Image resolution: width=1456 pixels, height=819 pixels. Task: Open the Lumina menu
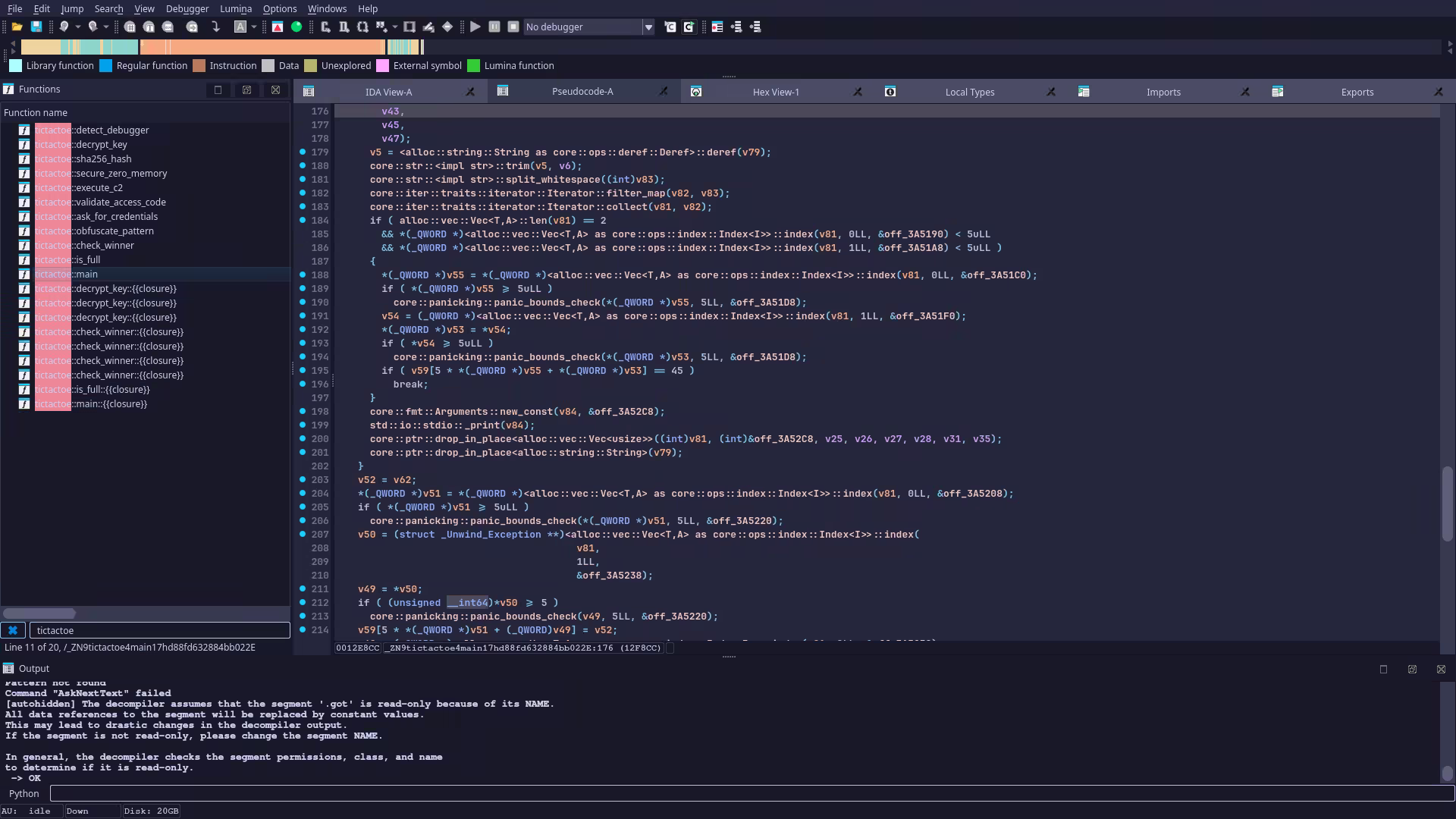click(x=235, y=8)
